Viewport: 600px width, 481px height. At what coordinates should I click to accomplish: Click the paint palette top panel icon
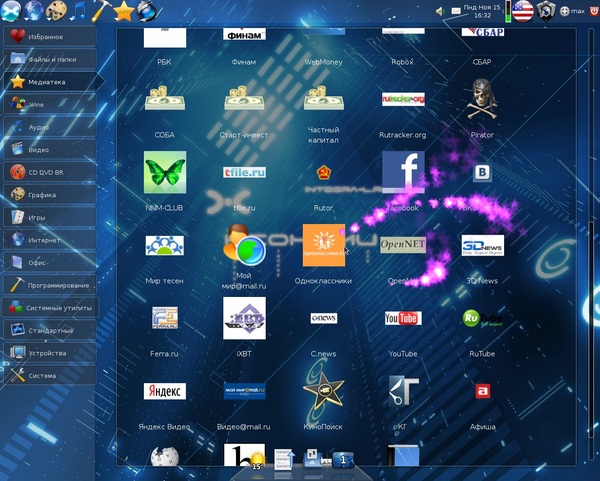(x=56, y=10)
